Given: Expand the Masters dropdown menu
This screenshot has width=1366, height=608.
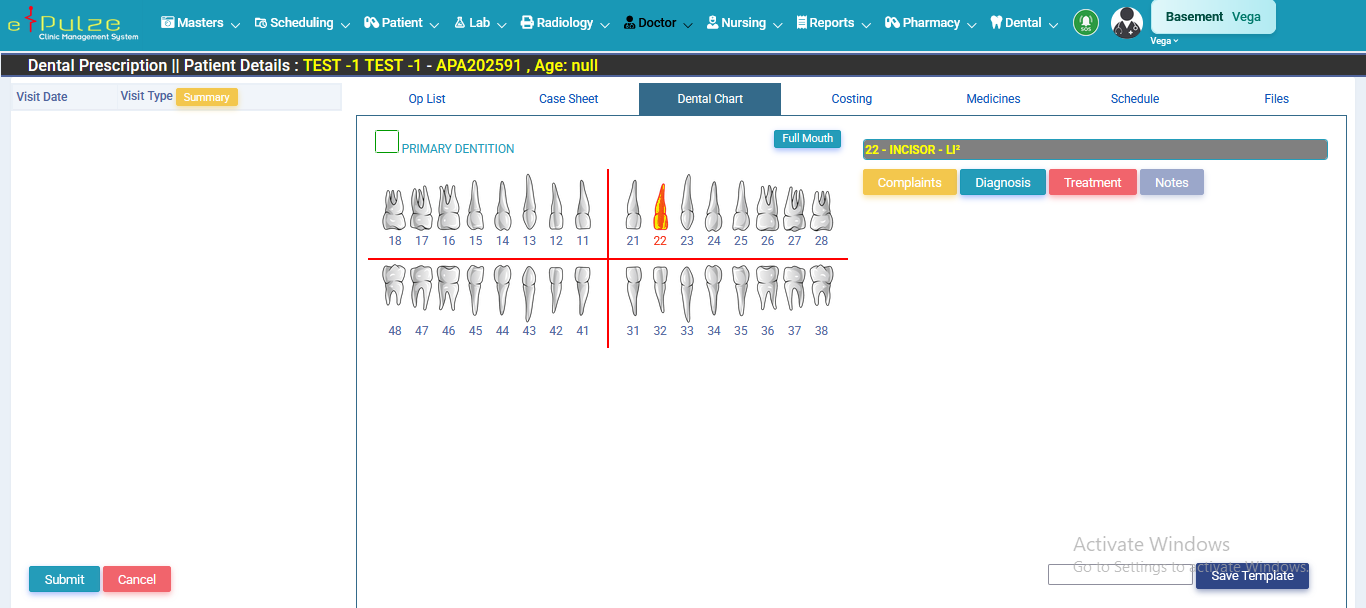Looking at the screenshot, I should point(200,23).
